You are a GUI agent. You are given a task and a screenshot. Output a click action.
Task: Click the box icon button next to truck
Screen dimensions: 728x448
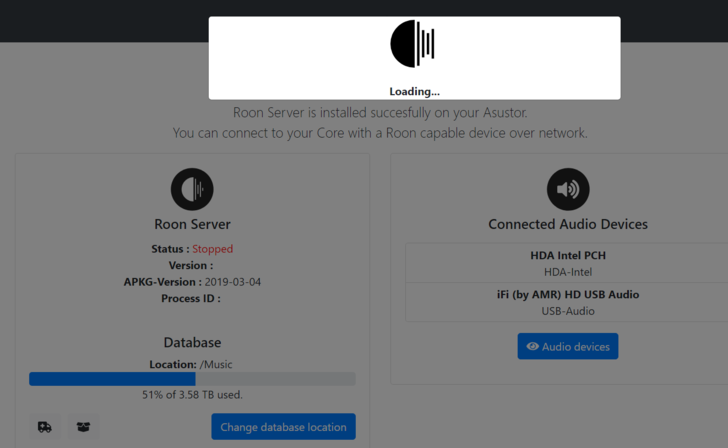(x=84, y=427)
